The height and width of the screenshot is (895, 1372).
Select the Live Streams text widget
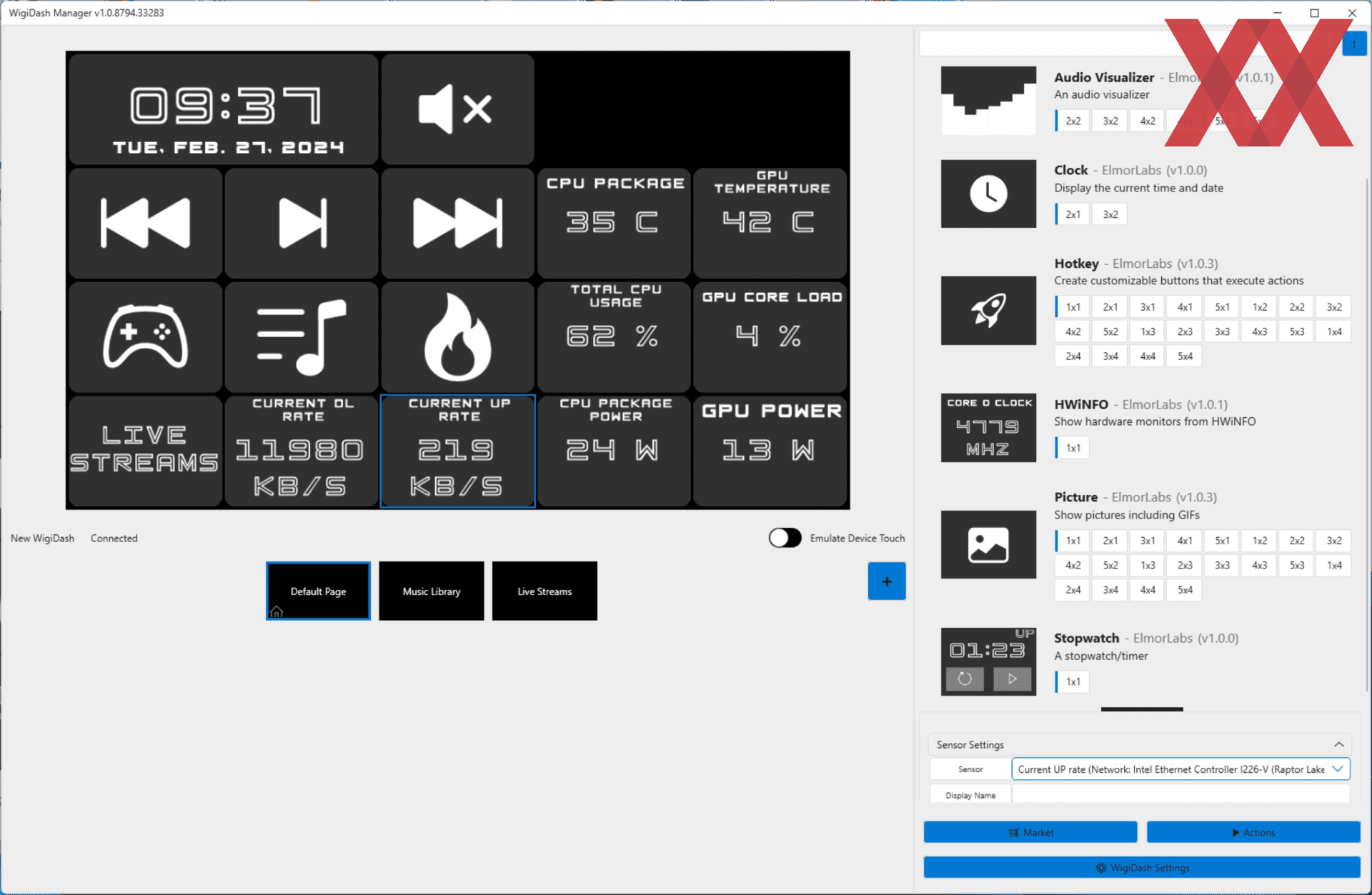[x=145, y=451]
